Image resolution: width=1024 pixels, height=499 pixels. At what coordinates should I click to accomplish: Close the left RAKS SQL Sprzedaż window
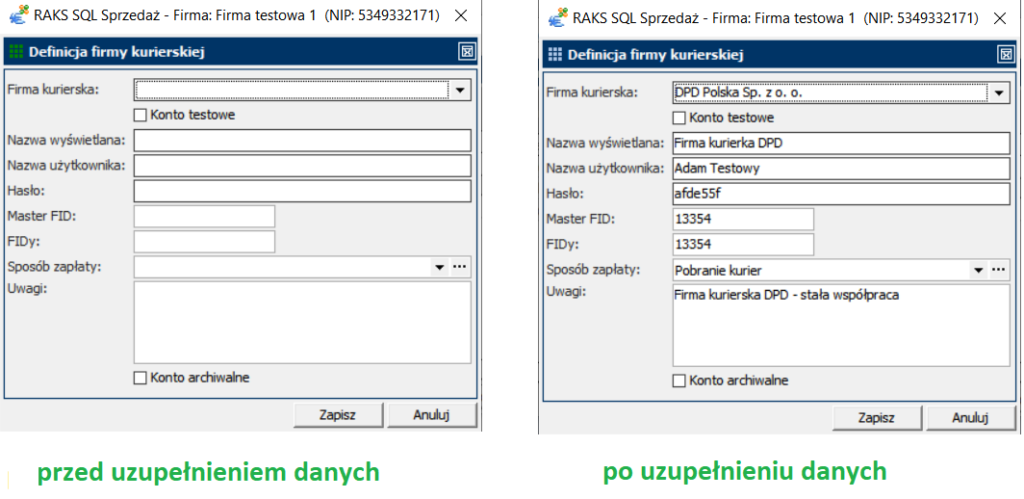(461, 15)
